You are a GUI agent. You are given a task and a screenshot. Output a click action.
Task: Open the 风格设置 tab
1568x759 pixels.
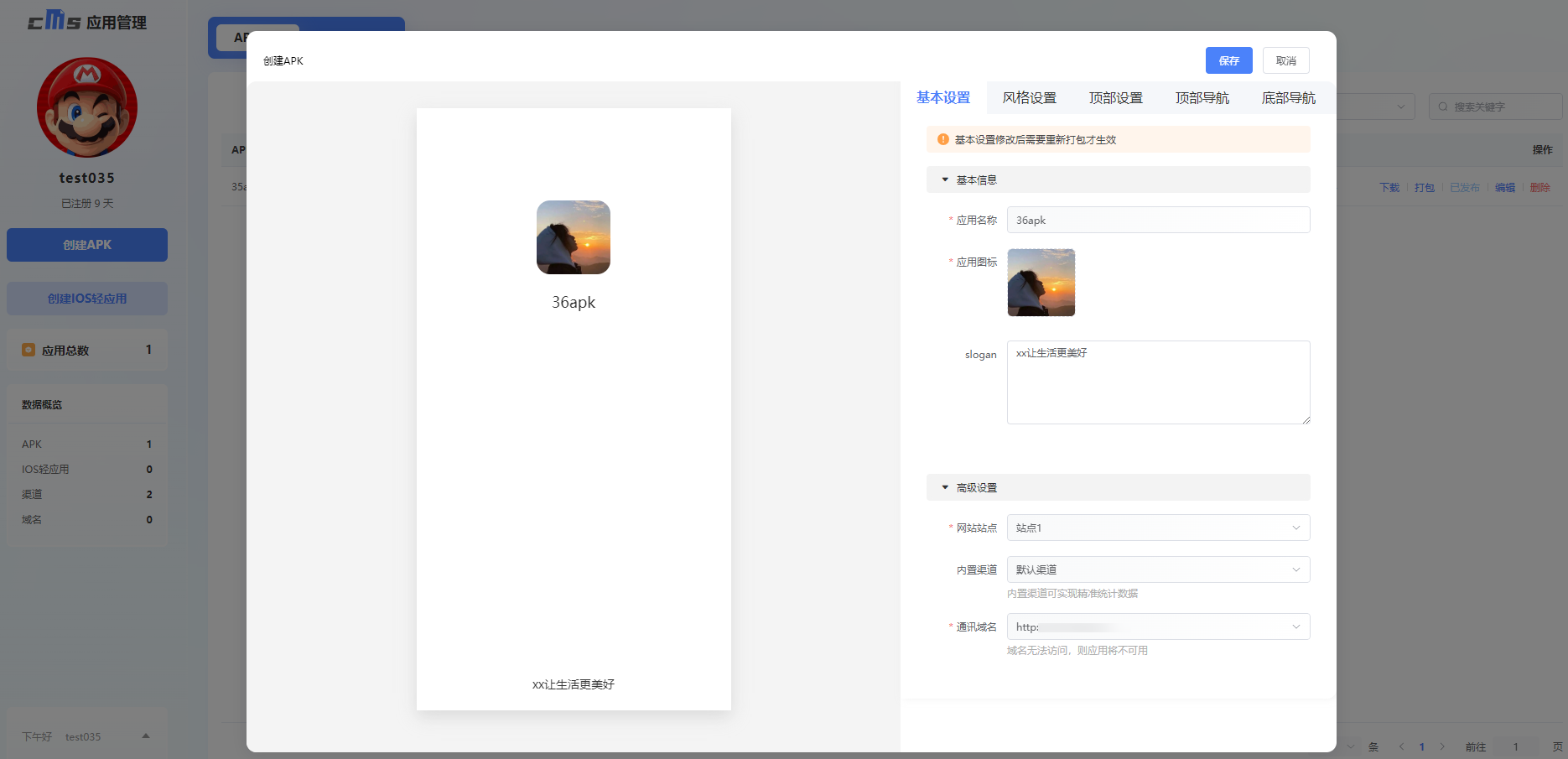click(1030, 97)
